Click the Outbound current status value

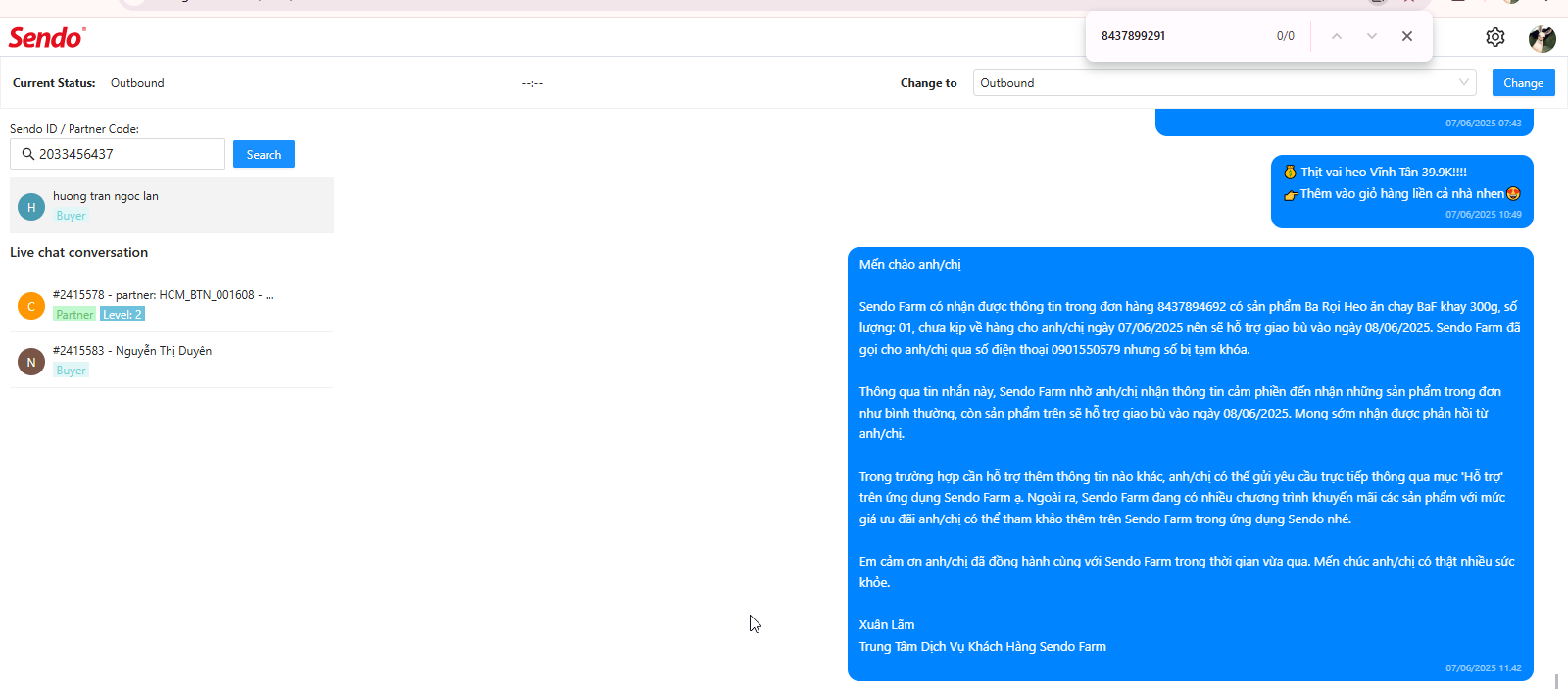[x=137, y=83]
